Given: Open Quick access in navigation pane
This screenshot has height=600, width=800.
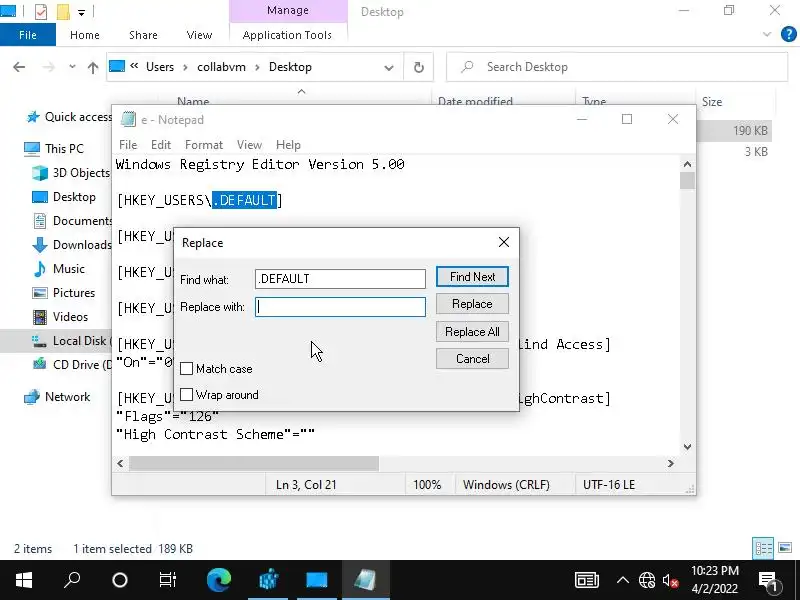Looking at the screenshot, I should click(x=69, y=117).
